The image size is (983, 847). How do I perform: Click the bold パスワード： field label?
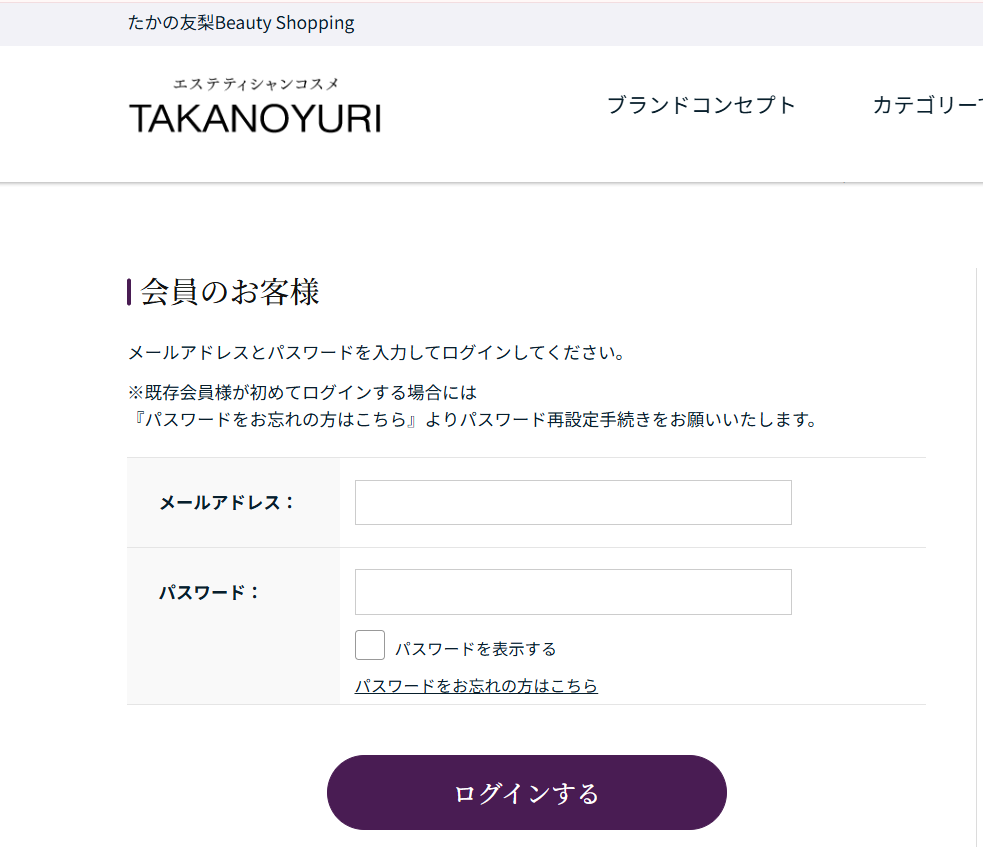[x=209, y=592]
